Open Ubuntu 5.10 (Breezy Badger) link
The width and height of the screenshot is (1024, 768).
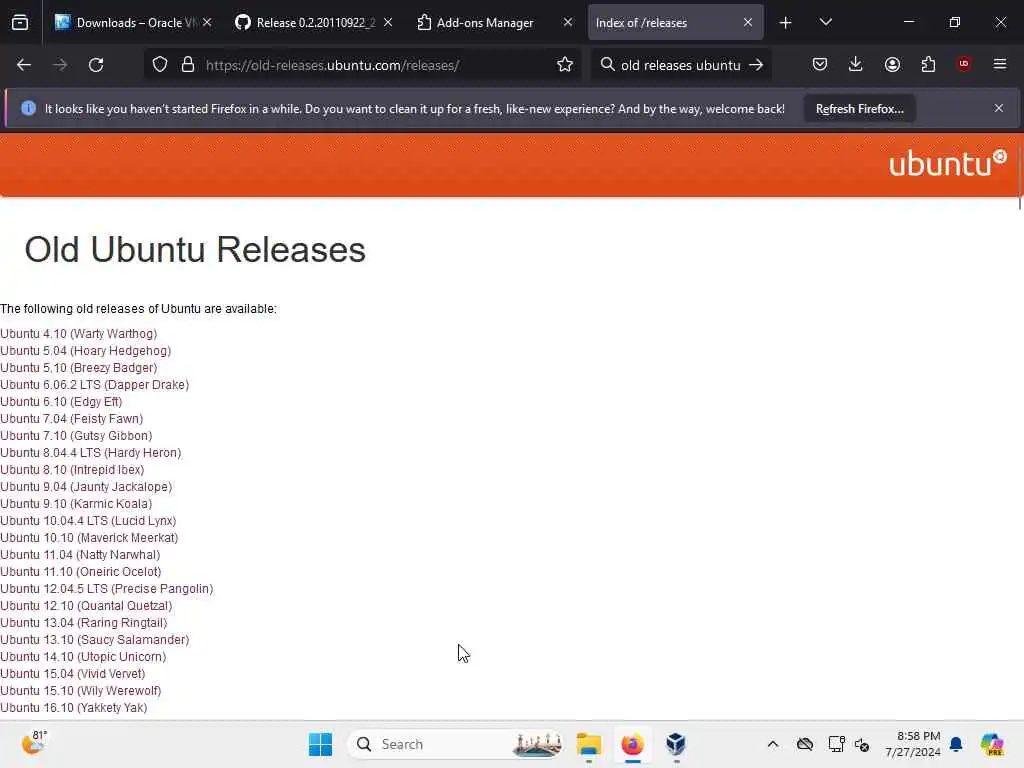click(x=78, y=368)
